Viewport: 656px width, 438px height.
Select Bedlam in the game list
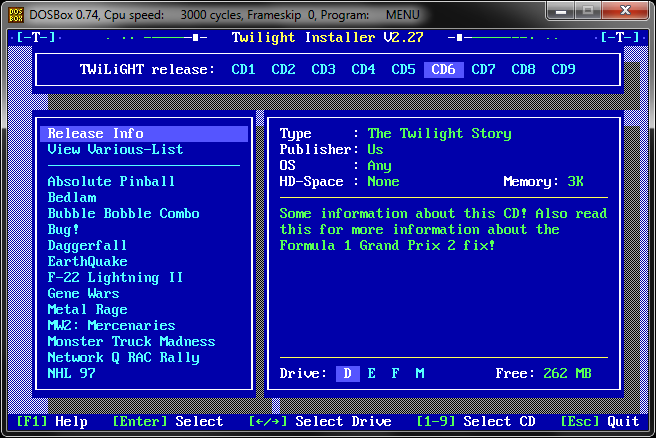(x=72, y=197)
